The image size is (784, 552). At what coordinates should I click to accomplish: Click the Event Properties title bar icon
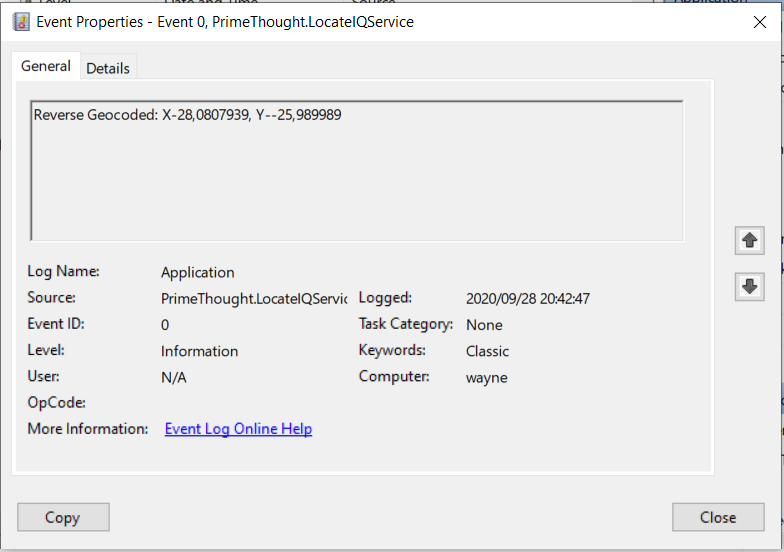21,22
